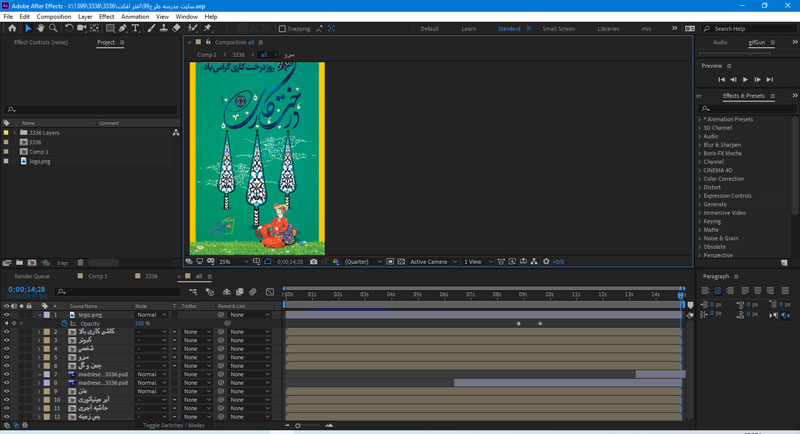This screenshot has height=434, width=800.
Task: Toggle the transparency grid button in viewer
Action: (x=401, y=262)
